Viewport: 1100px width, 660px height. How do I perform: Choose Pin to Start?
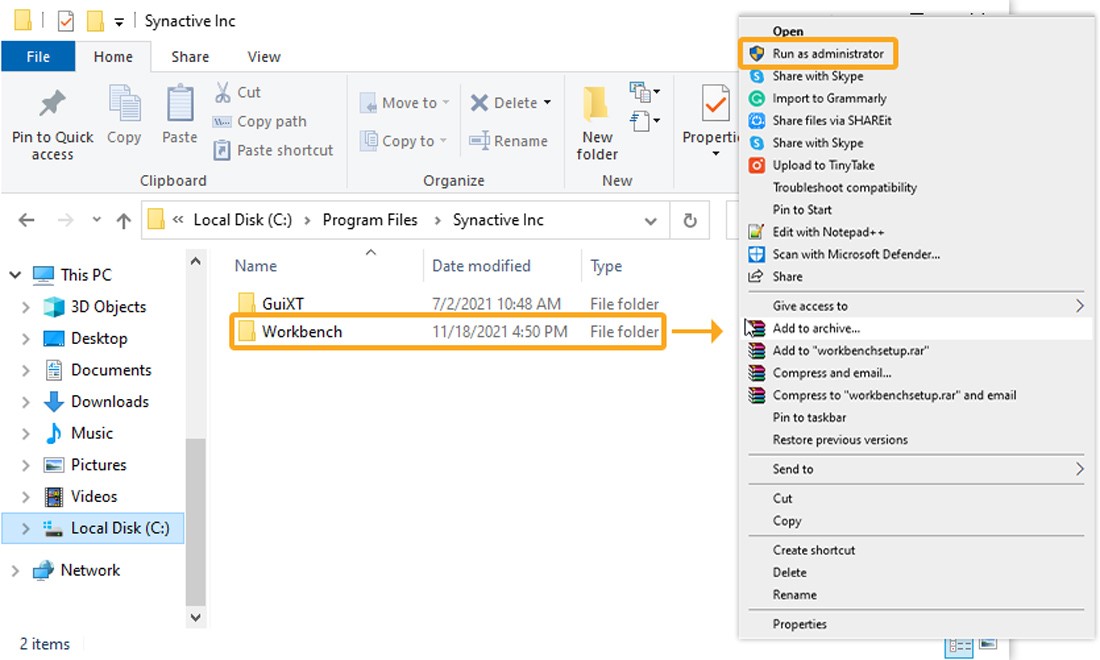[x=802, y=210]
